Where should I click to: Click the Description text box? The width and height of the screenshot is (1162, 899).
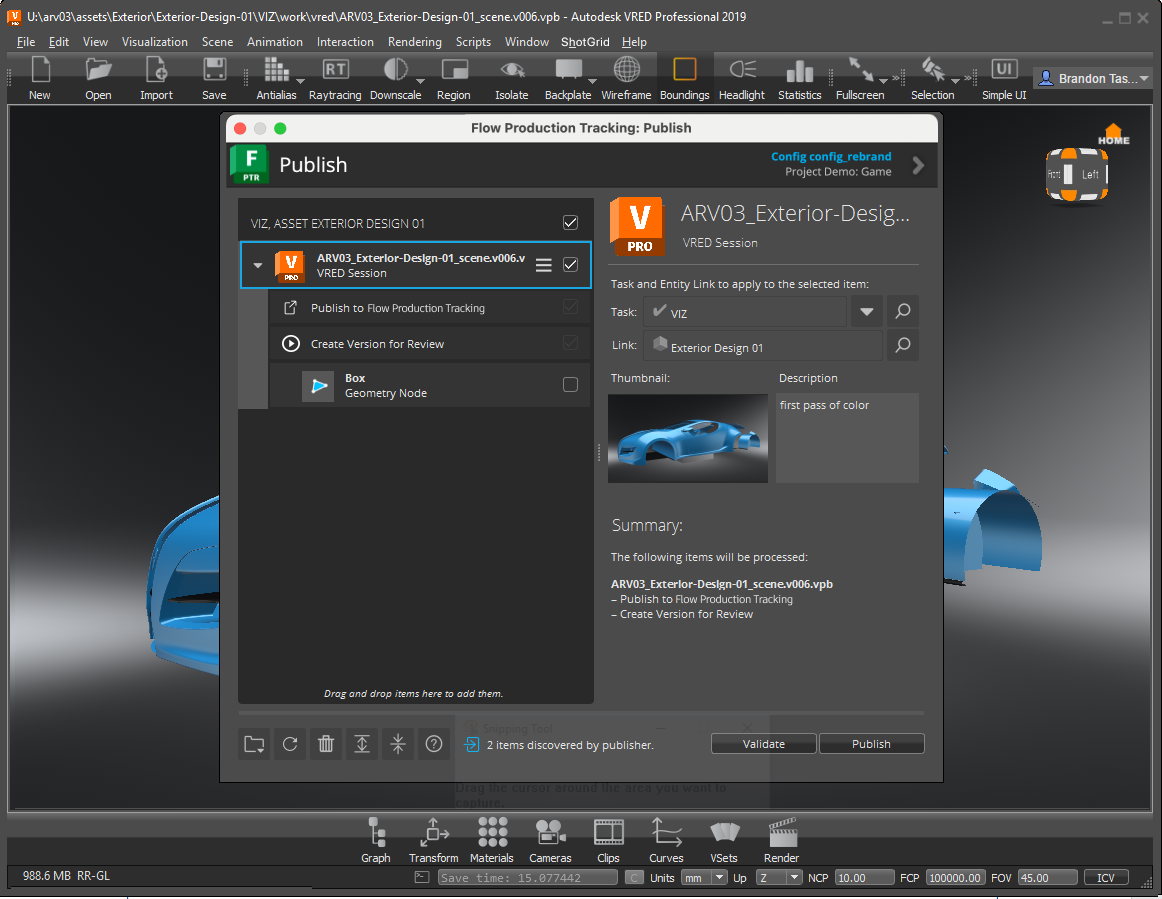(x=847, y=438)
